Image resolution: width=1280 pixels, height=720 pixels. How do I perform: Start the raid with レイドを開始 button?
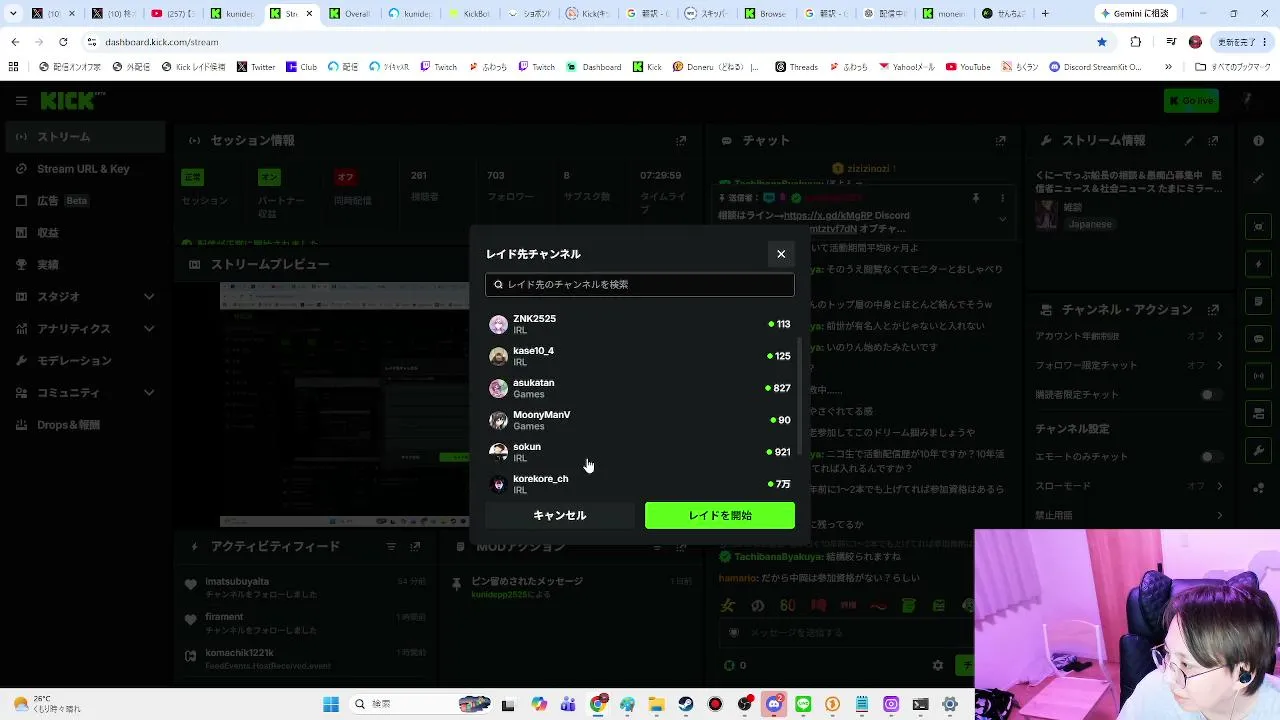click(x=720, y=515)
